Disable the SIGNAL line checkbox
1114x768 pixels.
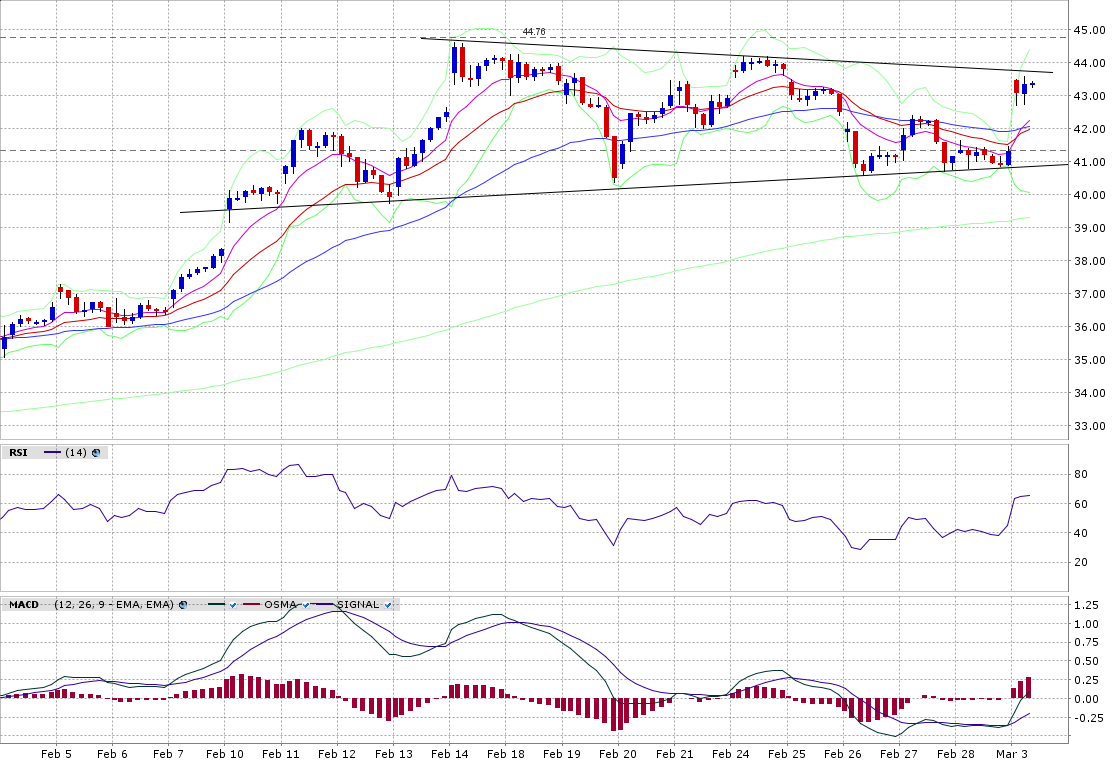[x=387, y=605]
